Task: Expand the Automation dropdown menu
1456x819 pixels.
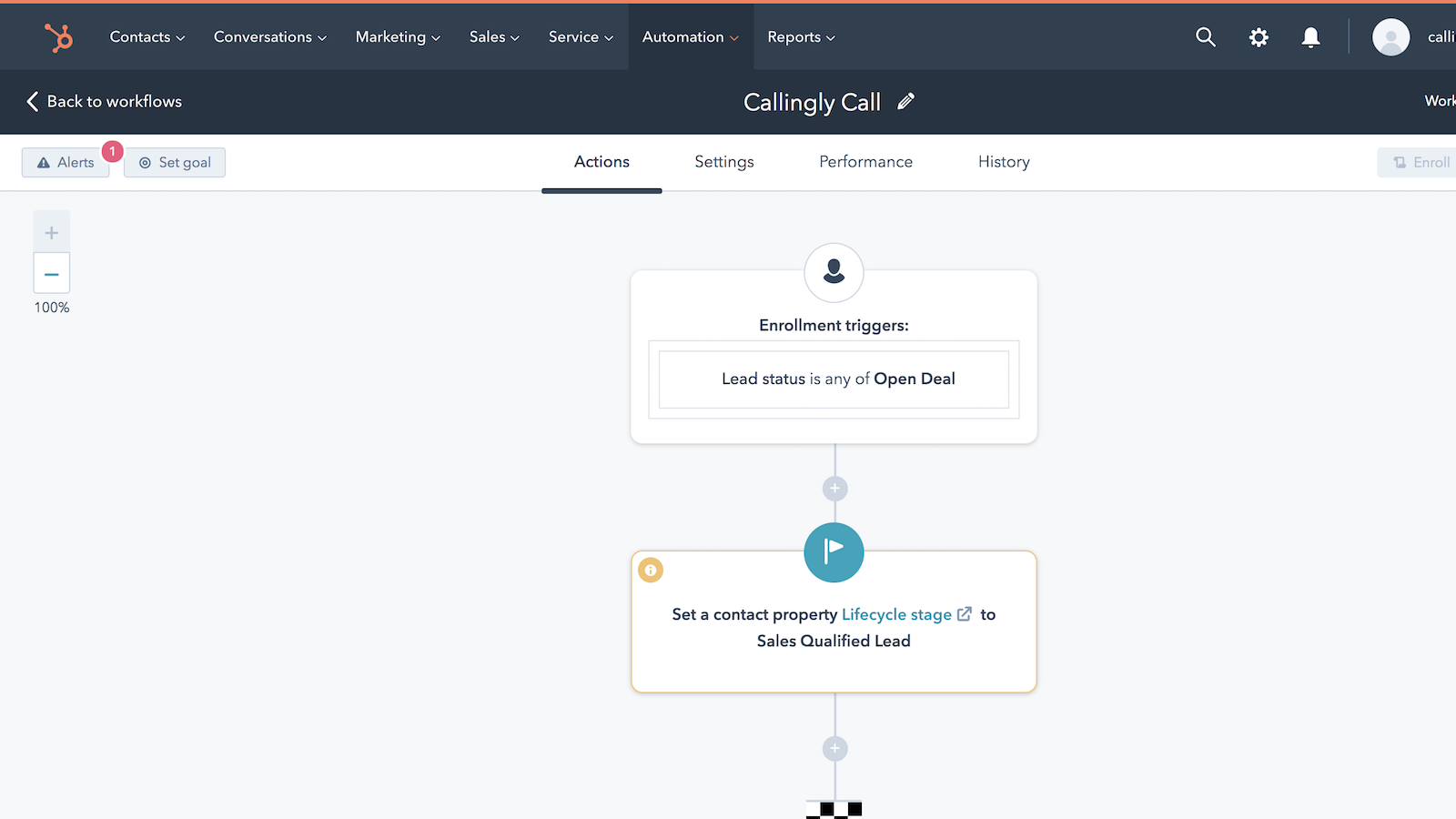Action: pos(690,36)
